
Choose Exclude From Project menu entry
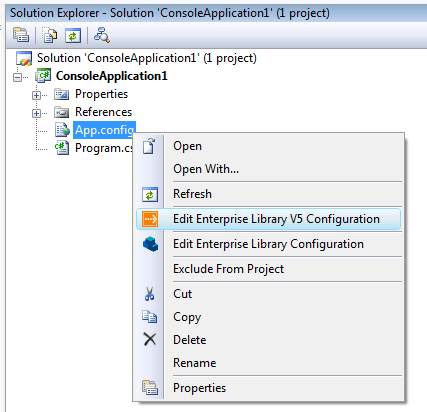[228, 269]
